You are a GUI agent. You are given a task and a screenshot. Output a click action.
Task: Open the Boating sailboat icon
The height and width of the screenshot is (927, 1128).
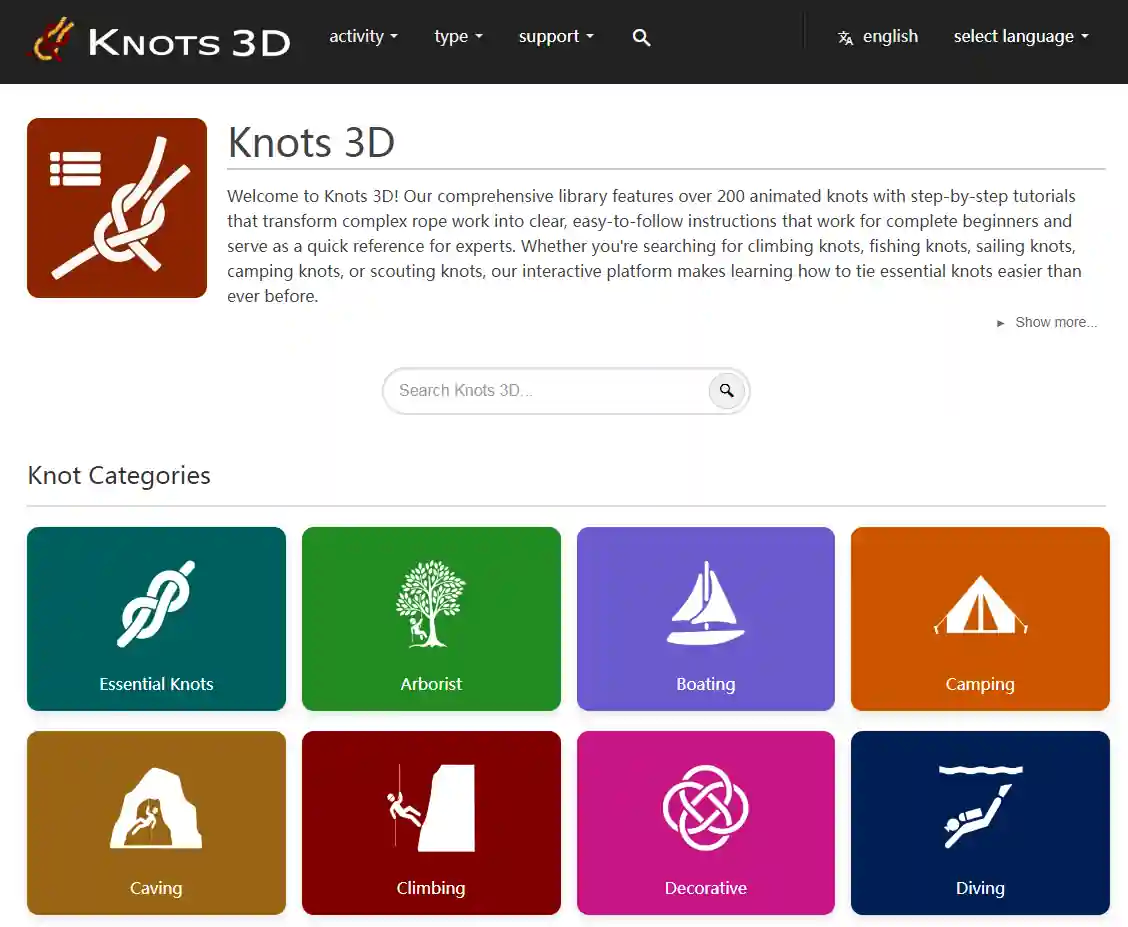(705, 603)
